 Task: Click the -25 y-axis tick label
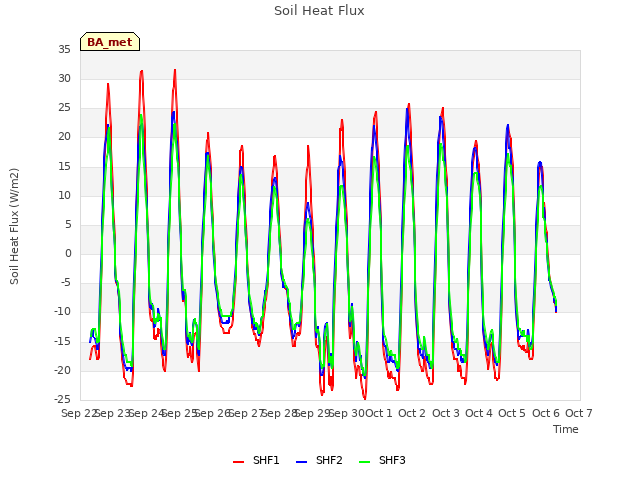[x=63, y=399]
